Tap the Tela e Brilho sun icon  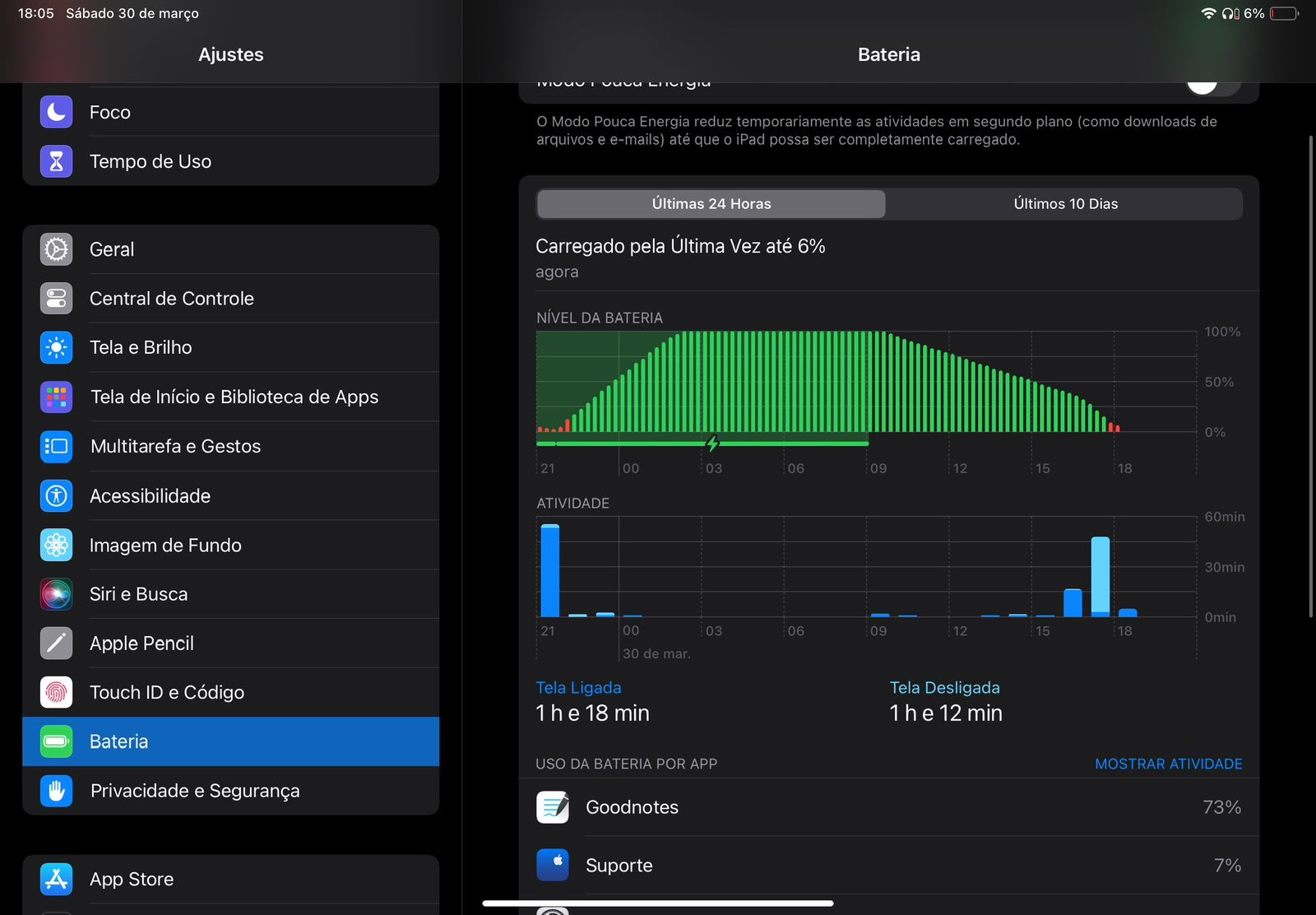tap(56, 347)
